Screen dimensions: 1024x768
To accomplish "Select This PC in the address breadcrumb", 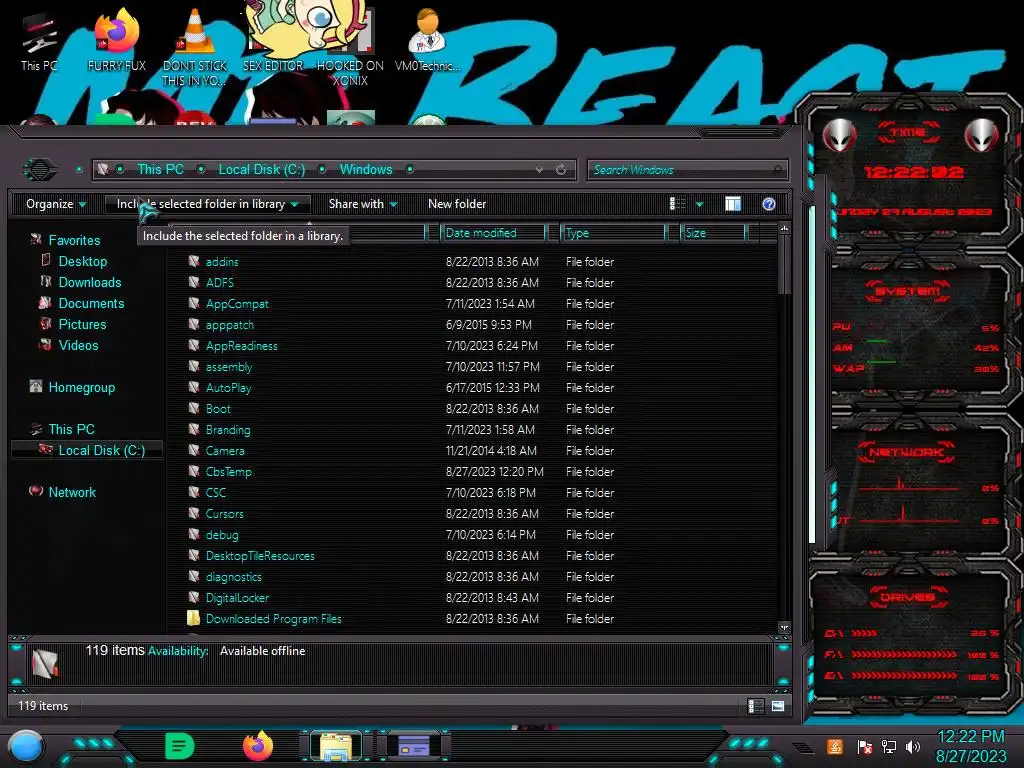I will (160, 169).
